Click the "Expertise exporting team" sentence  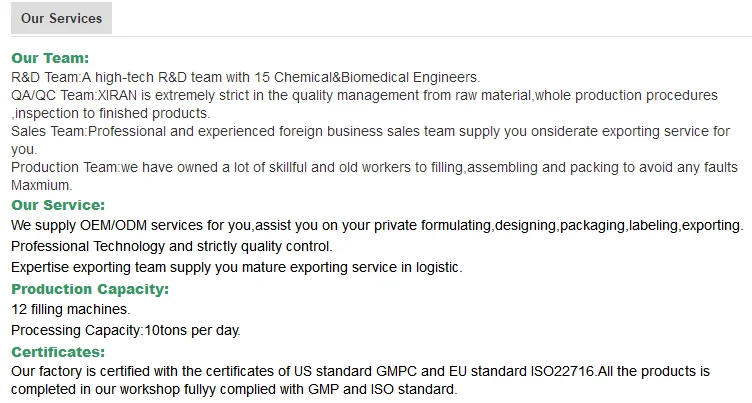point(236,267)
